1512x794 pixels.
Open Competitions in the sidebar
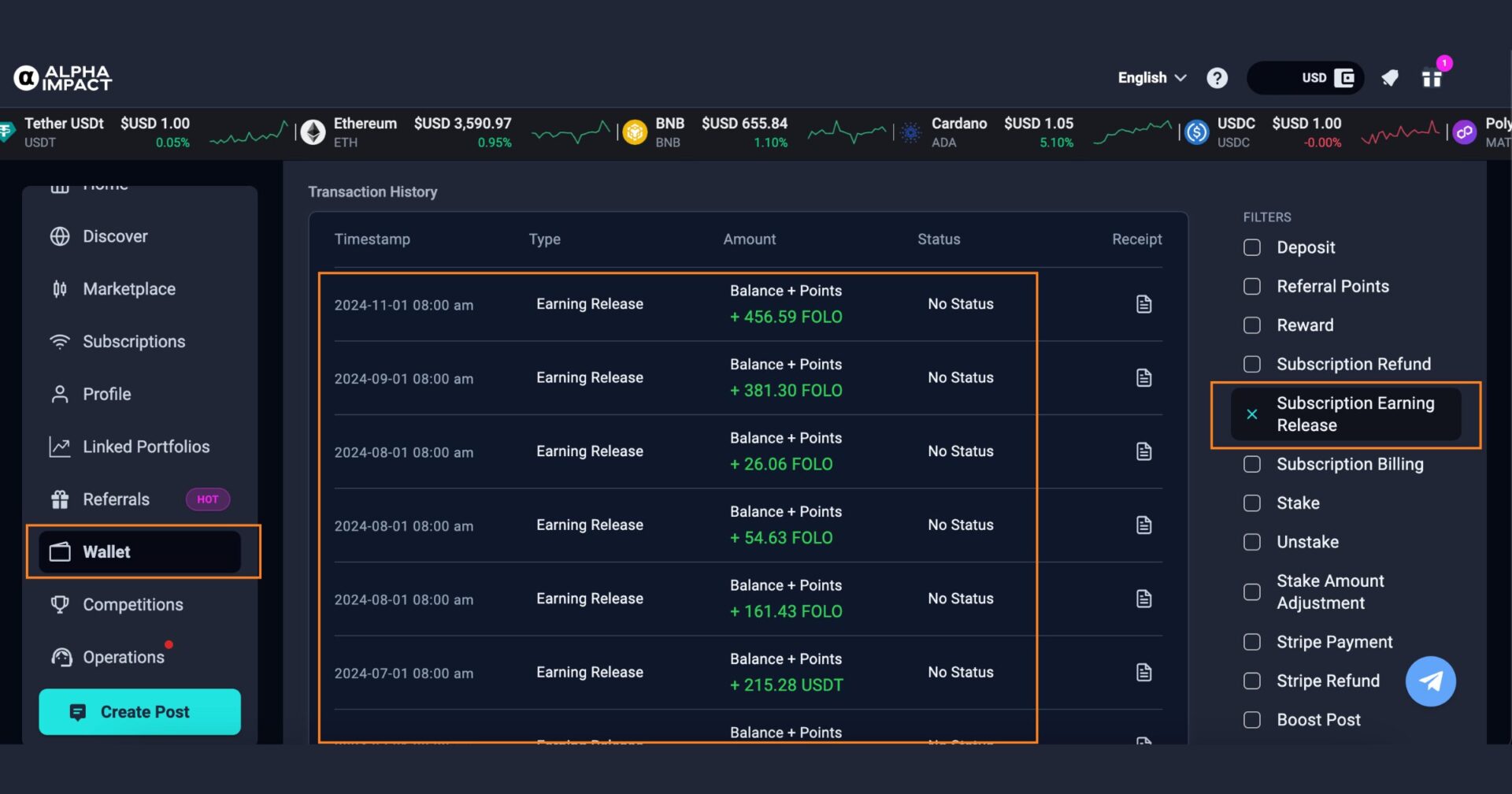tap(140, 605)
